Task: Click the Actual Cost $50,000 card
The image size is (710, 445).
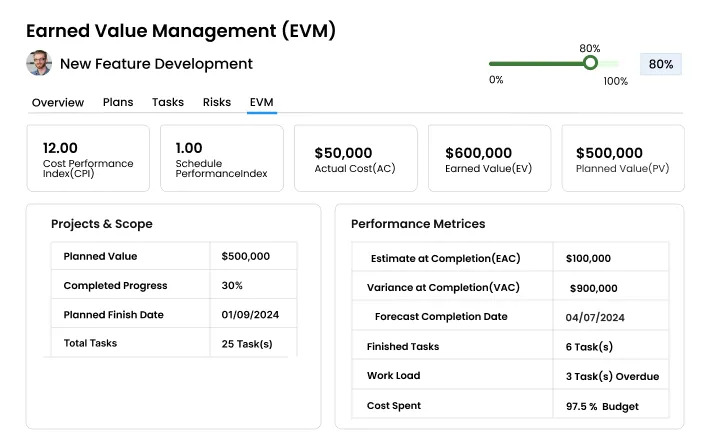Action: coord(355,158)
